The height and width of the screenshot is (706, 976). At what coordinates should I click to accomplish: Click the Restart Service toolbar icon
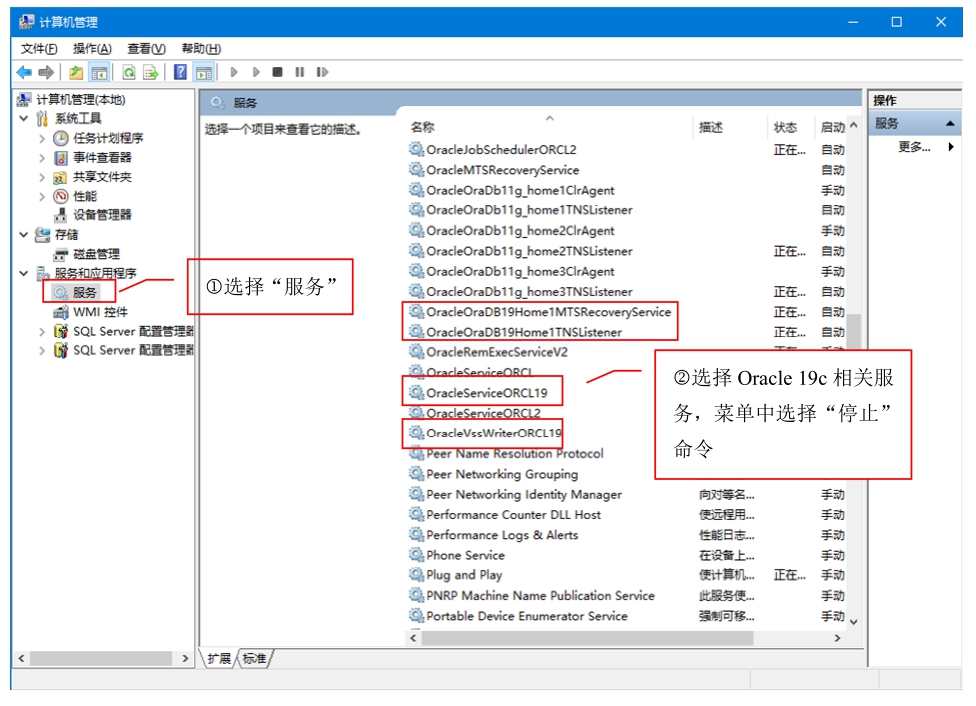pyautogui.click(x=322, y=72)
